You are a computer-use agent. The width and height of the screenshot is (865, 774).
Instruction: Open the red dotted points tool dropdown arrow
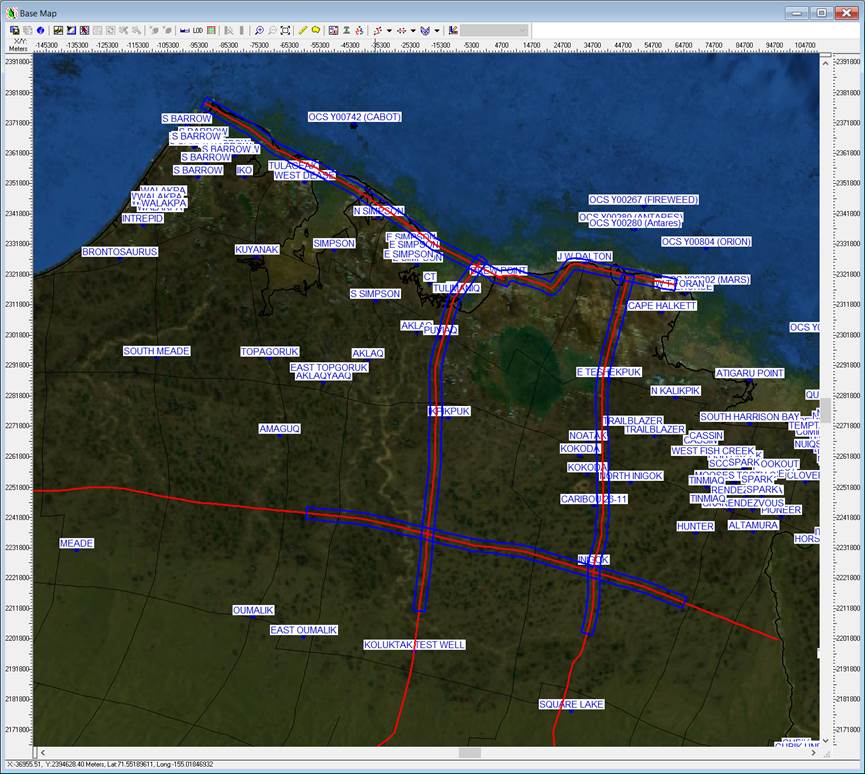(x=413, y=31)
